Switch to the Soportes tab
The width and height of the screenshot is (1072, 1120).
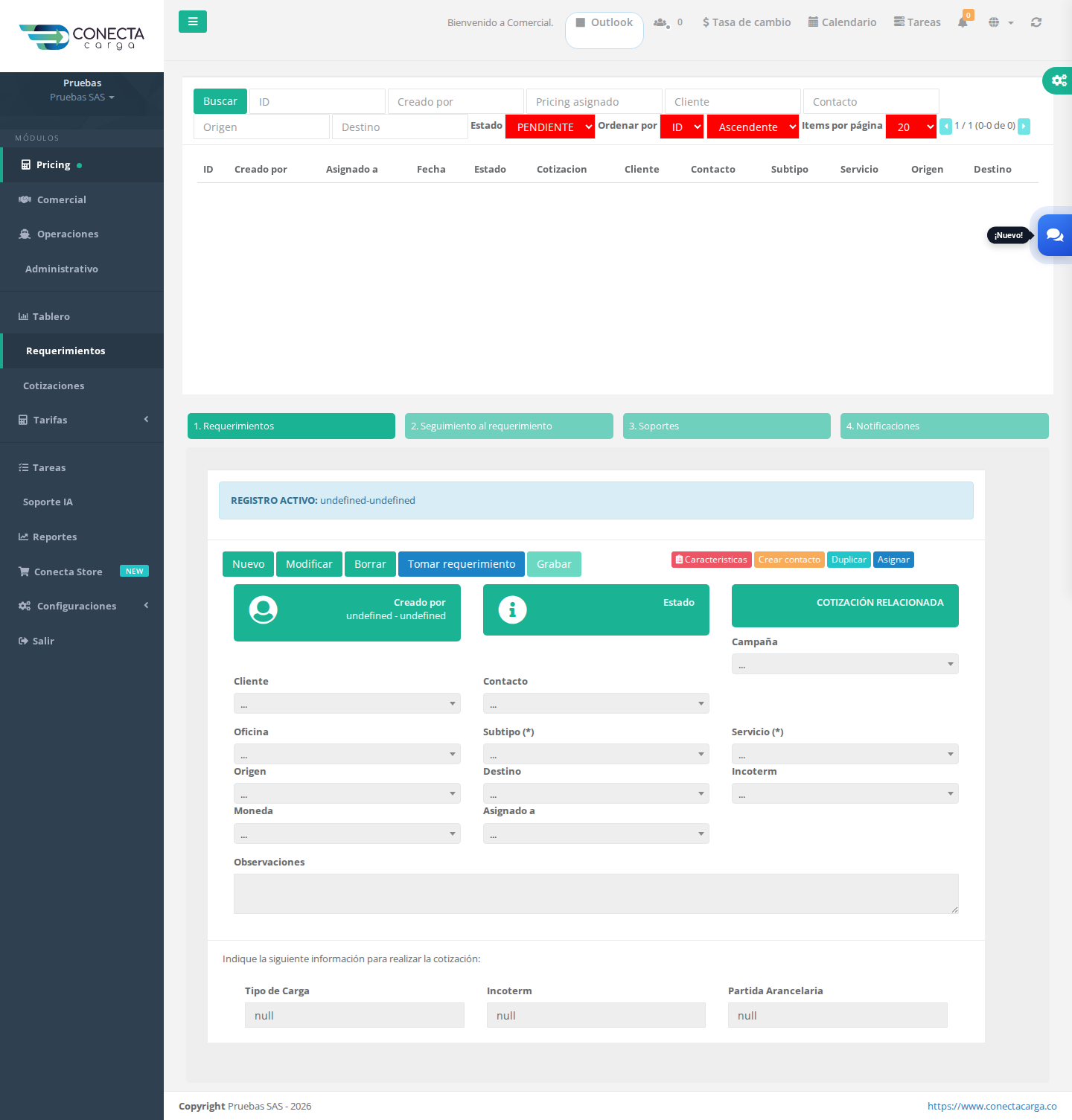(727, 426)
